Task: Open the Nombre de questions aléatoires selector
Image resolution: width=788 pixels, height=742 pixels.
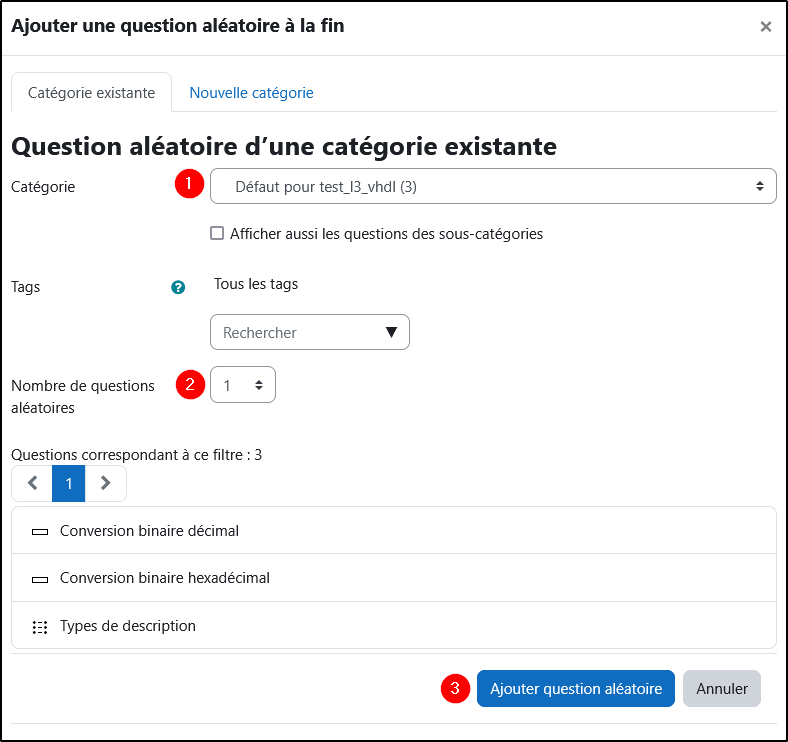Action: point(243,385)
